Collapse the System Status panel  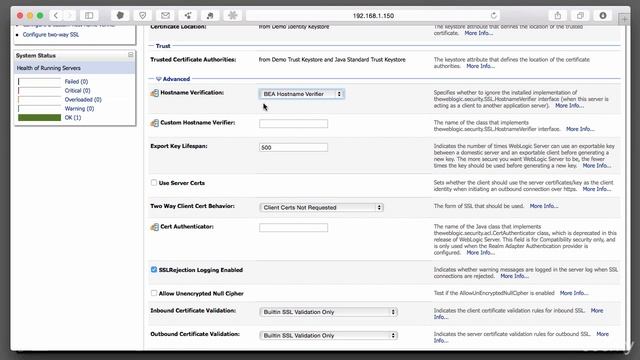point(131,55)
